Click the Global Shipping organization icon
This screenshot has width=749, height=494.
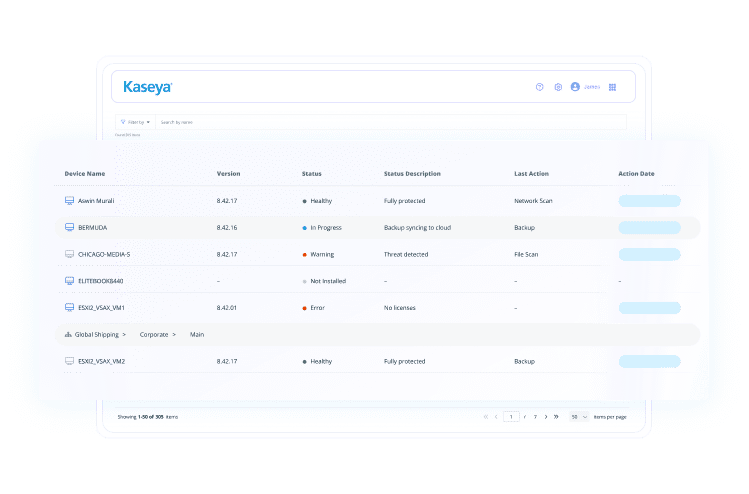[x=68, y=334]
